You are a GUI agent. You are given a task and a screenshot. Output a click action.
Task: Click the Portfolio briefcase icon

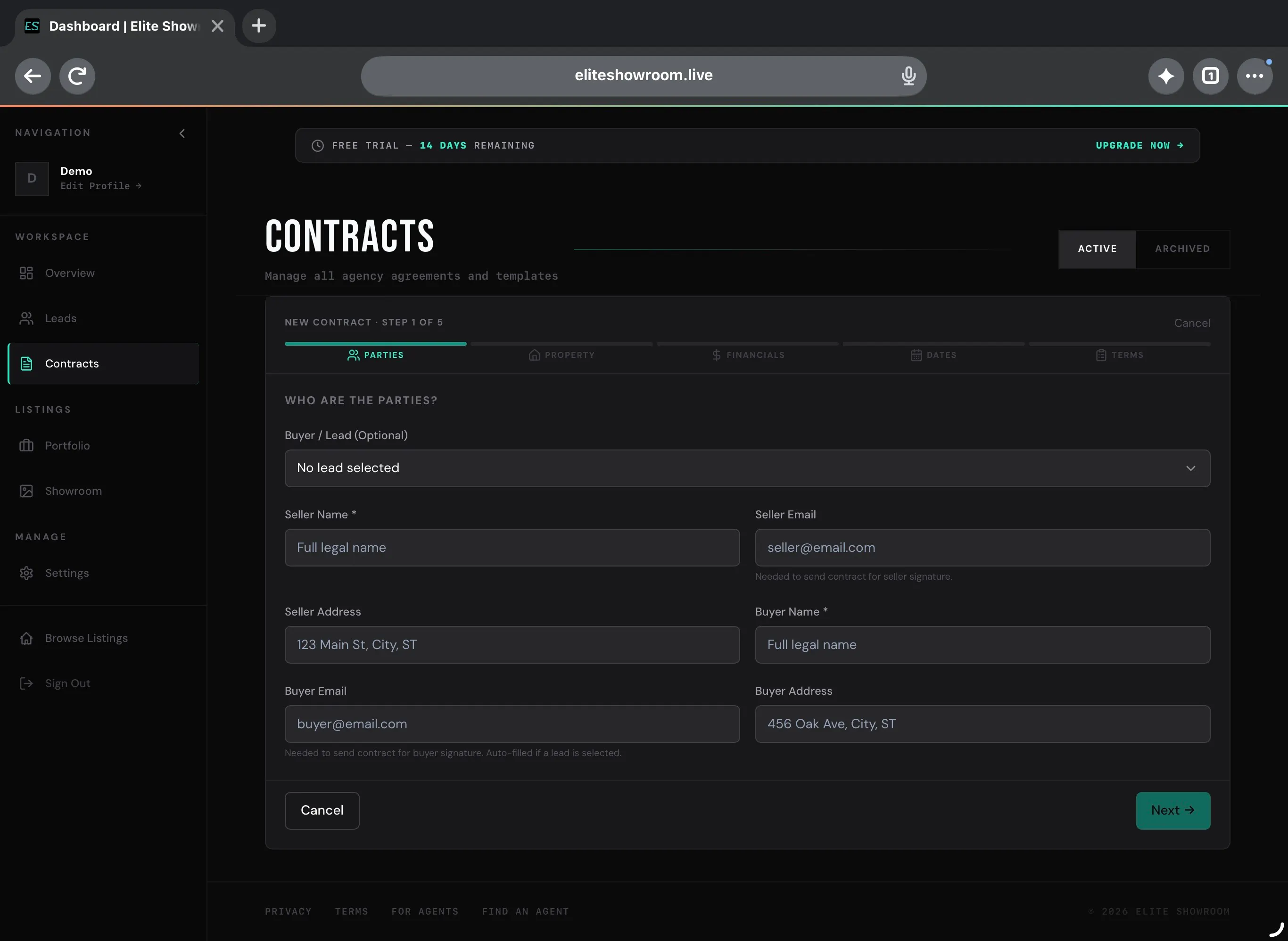[x=26, y=445]
